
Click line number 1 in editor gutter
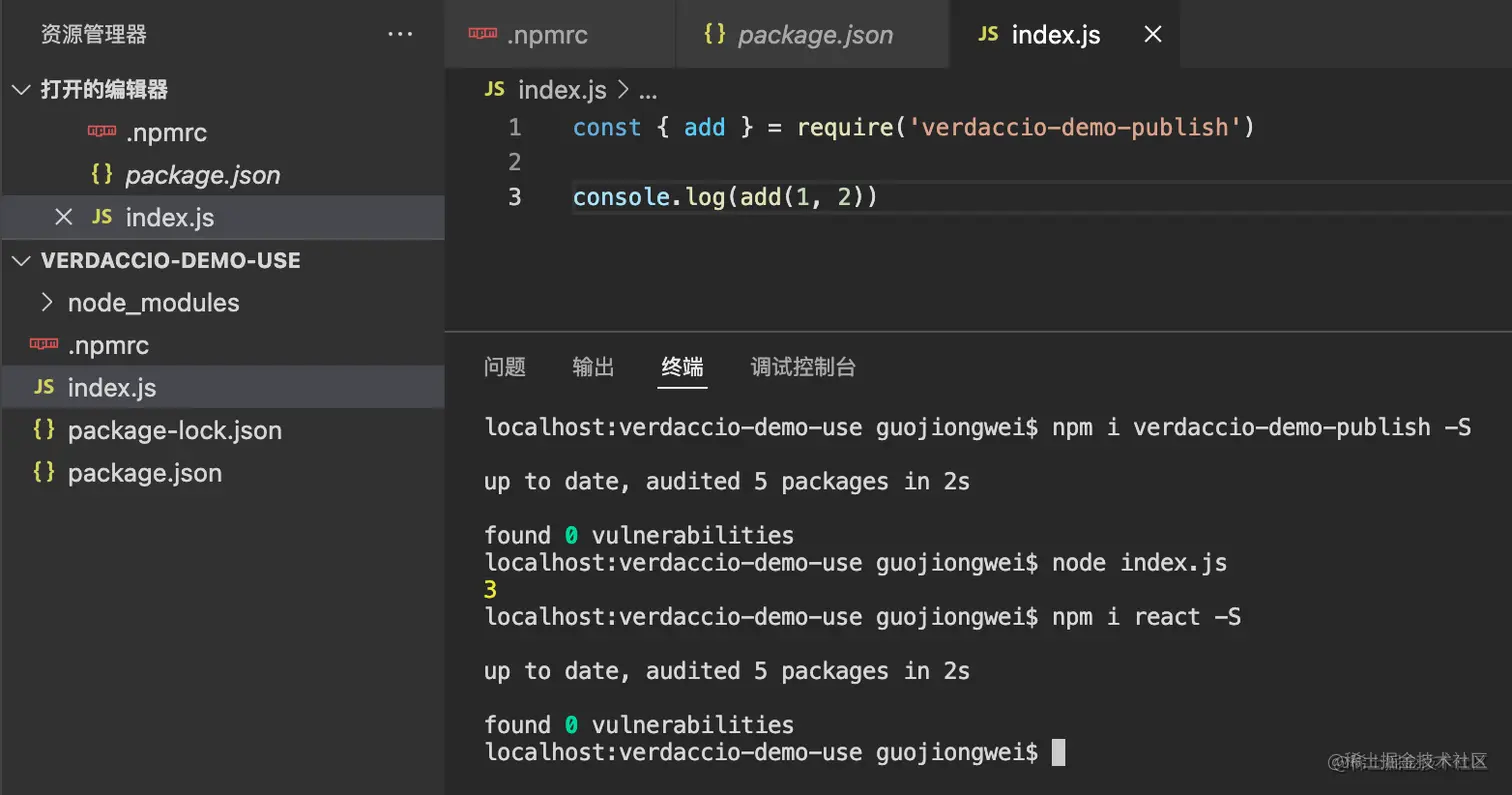514,128
